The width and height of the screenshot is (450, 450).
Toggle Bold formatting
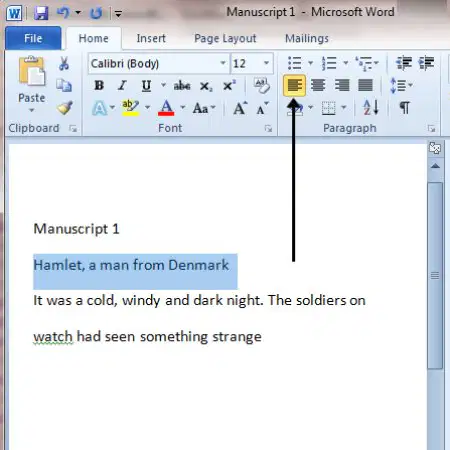point(99,86)
